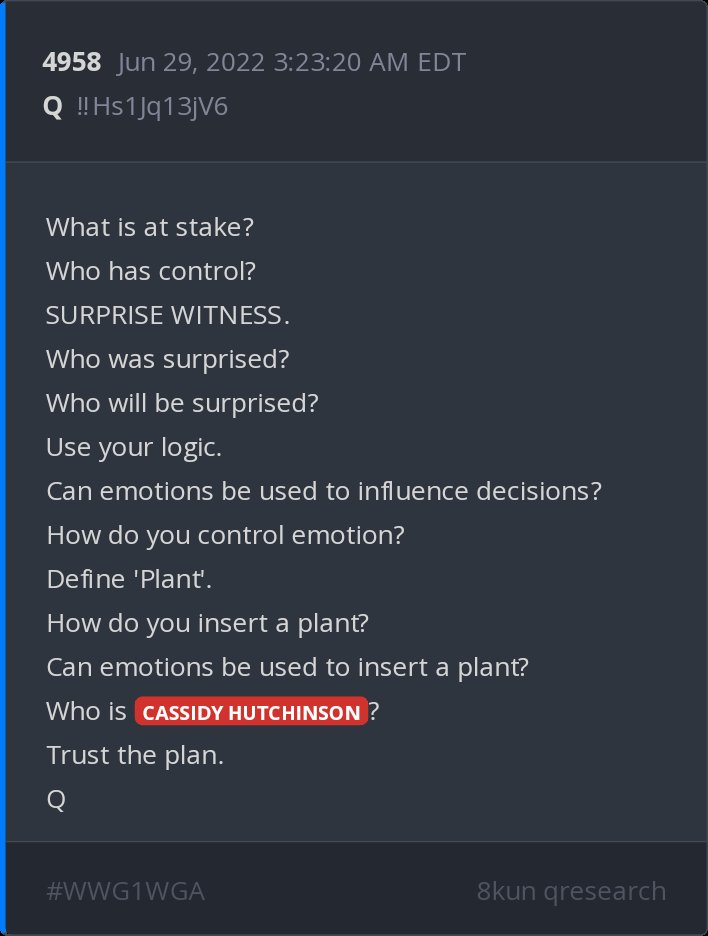Click the "SURPRISE WITNESS." text

pos(168,315)
